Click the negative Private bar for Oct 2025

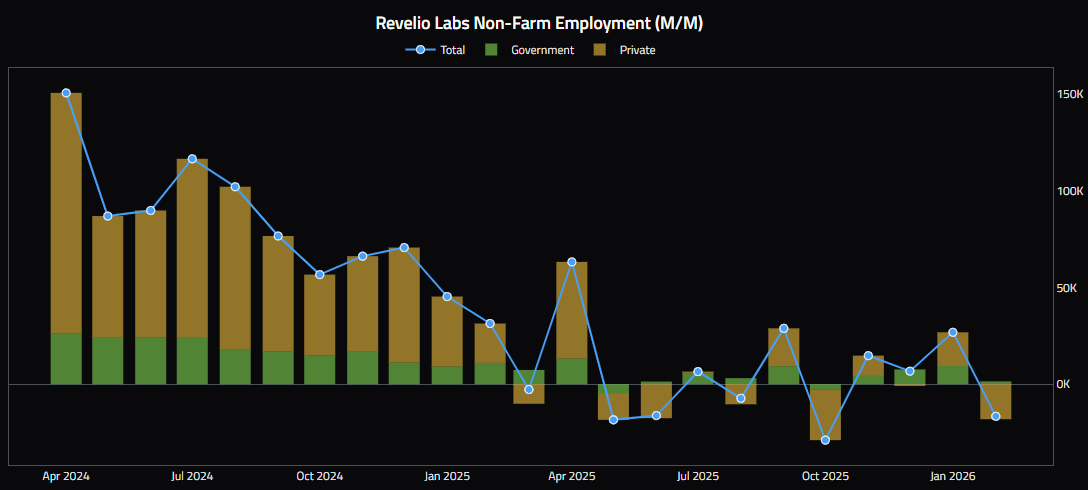click(x=825, y=415)
